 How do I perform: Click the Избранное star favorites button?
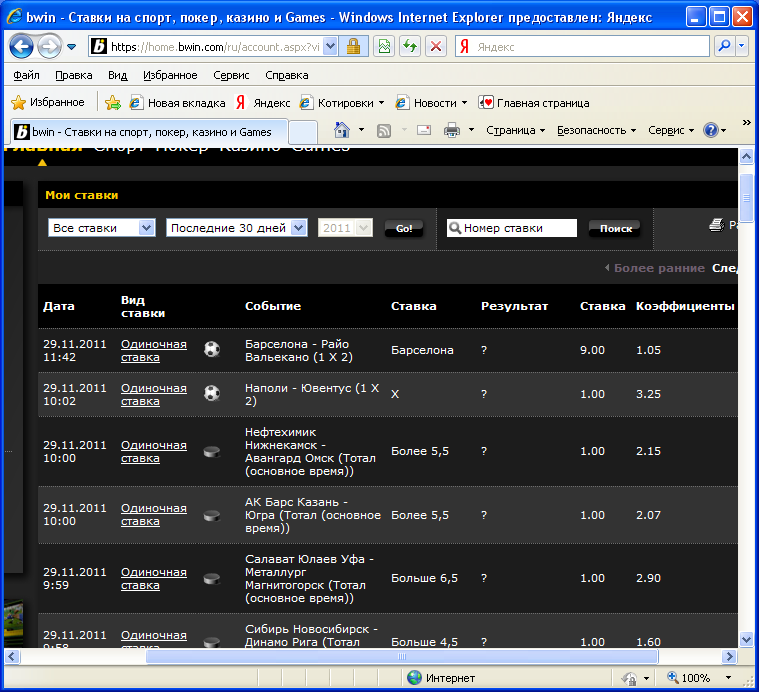[47, 102]
